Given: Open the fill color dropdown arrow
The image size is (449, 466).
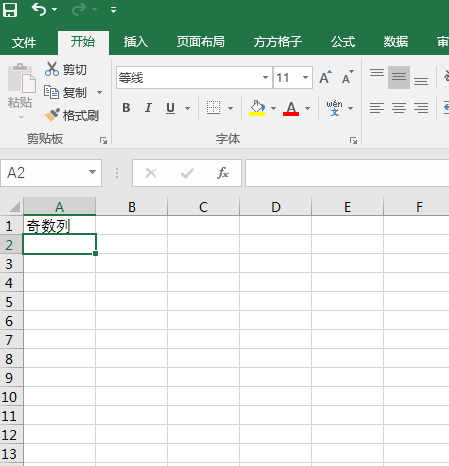Looking at the screenshot, I should 274,108.
